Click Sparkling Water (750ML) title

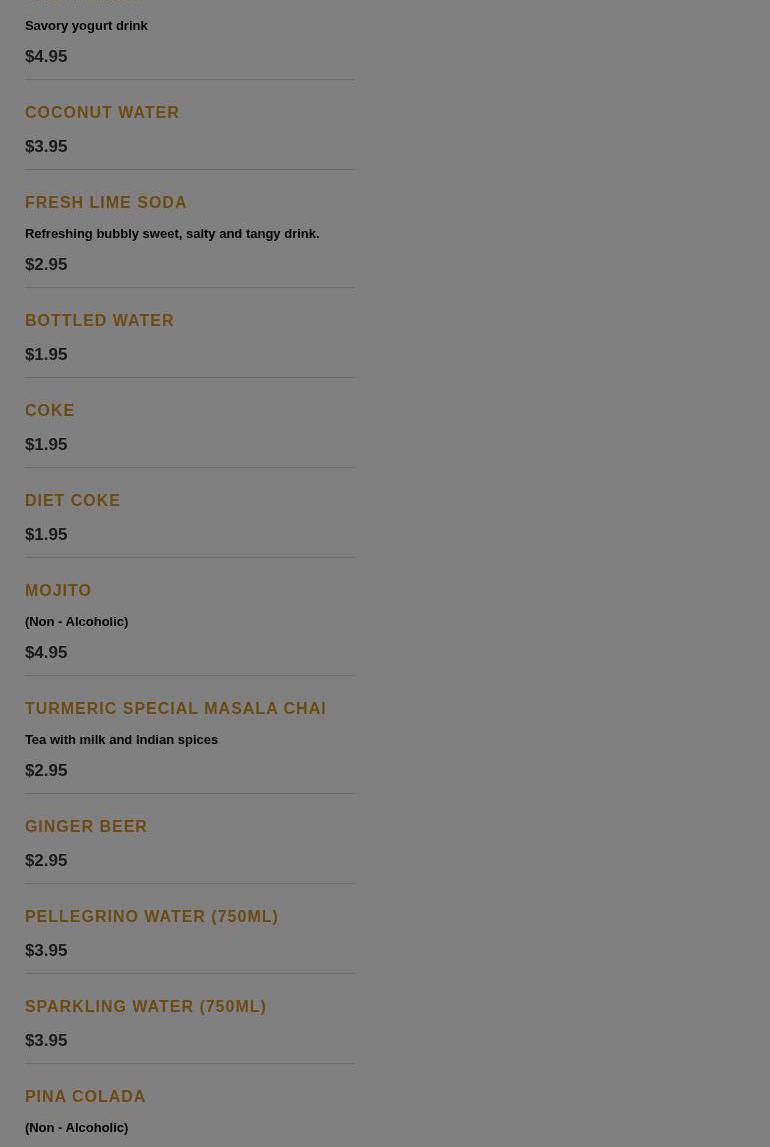point(145,1007)
